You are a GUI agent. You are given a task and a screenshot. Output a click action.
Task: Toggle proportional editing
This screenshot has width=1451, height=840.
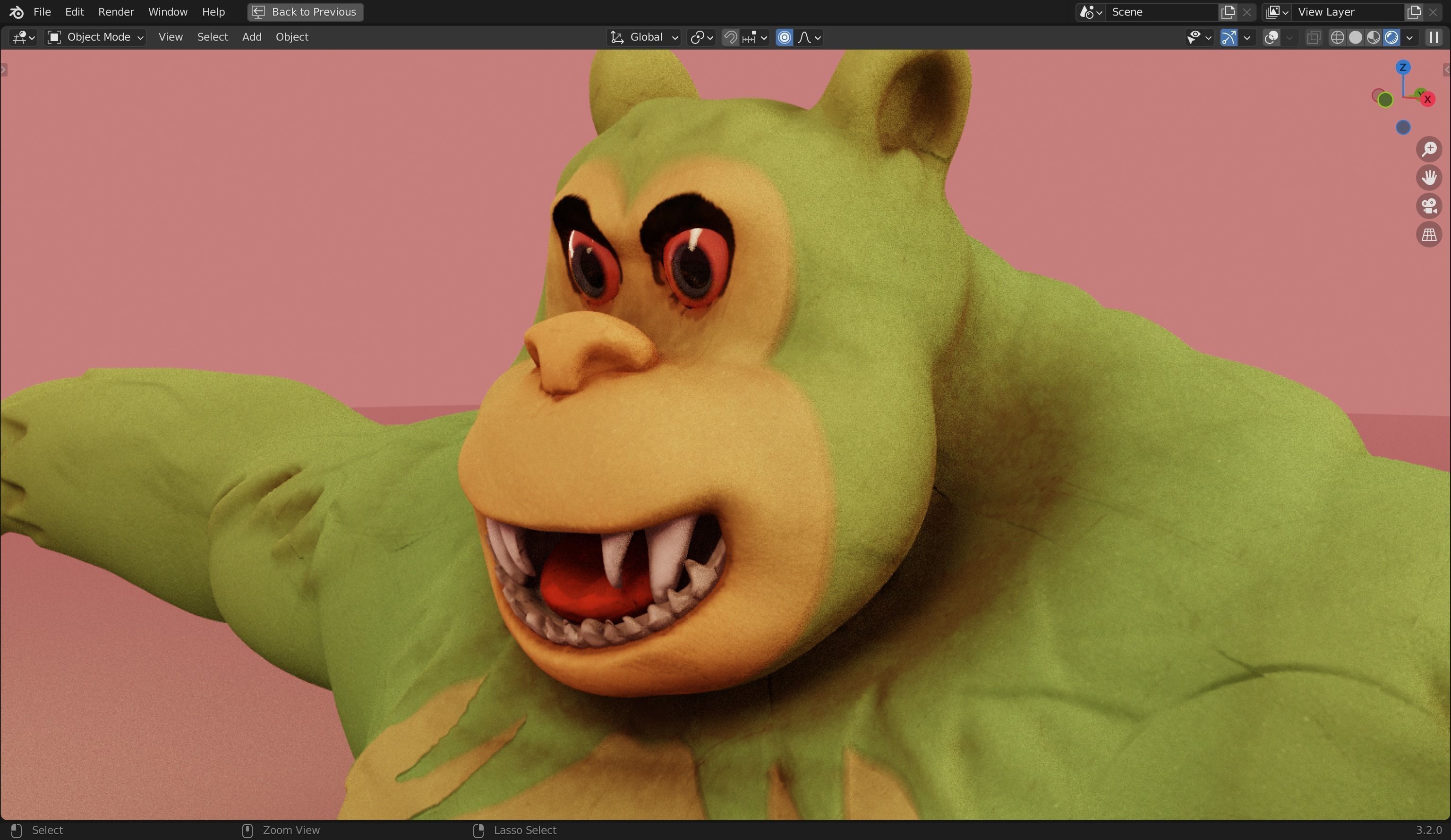coord(784,37)
